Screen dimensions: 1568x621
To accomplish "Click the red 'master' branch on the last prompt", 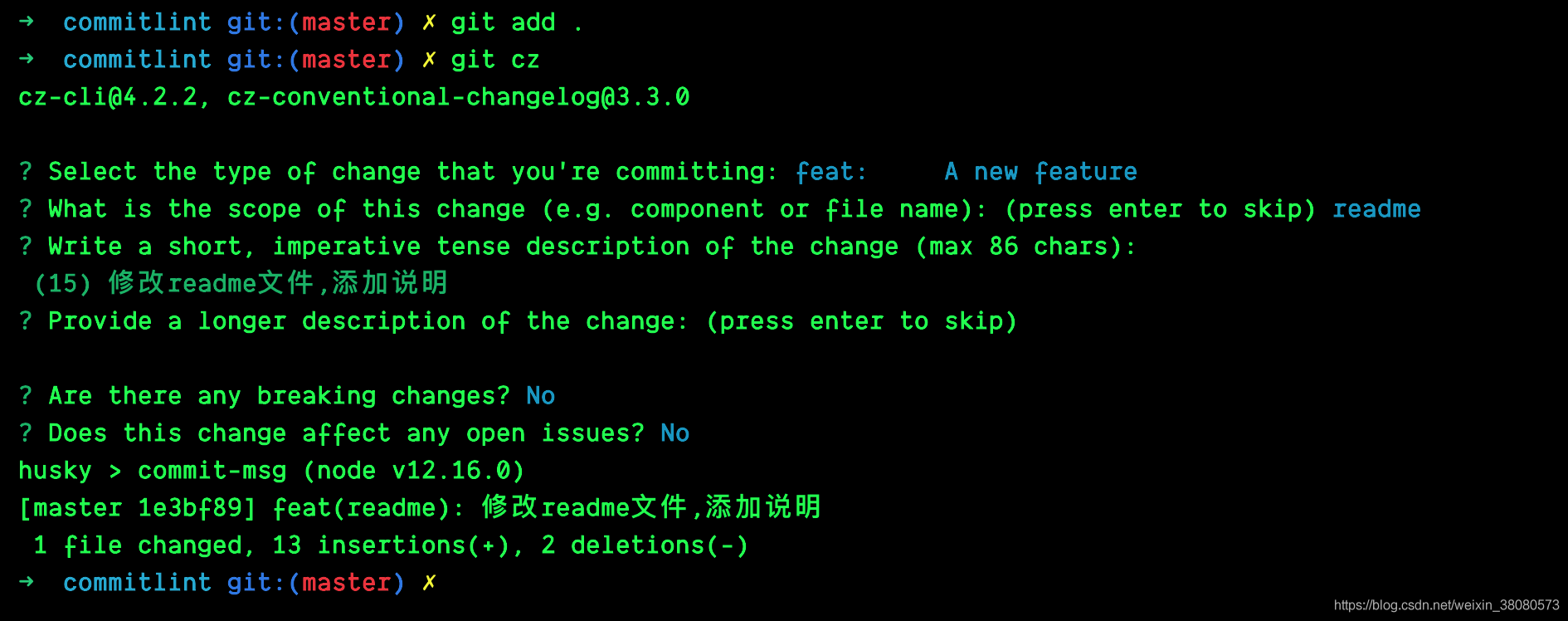I will (x=346, y=583).
